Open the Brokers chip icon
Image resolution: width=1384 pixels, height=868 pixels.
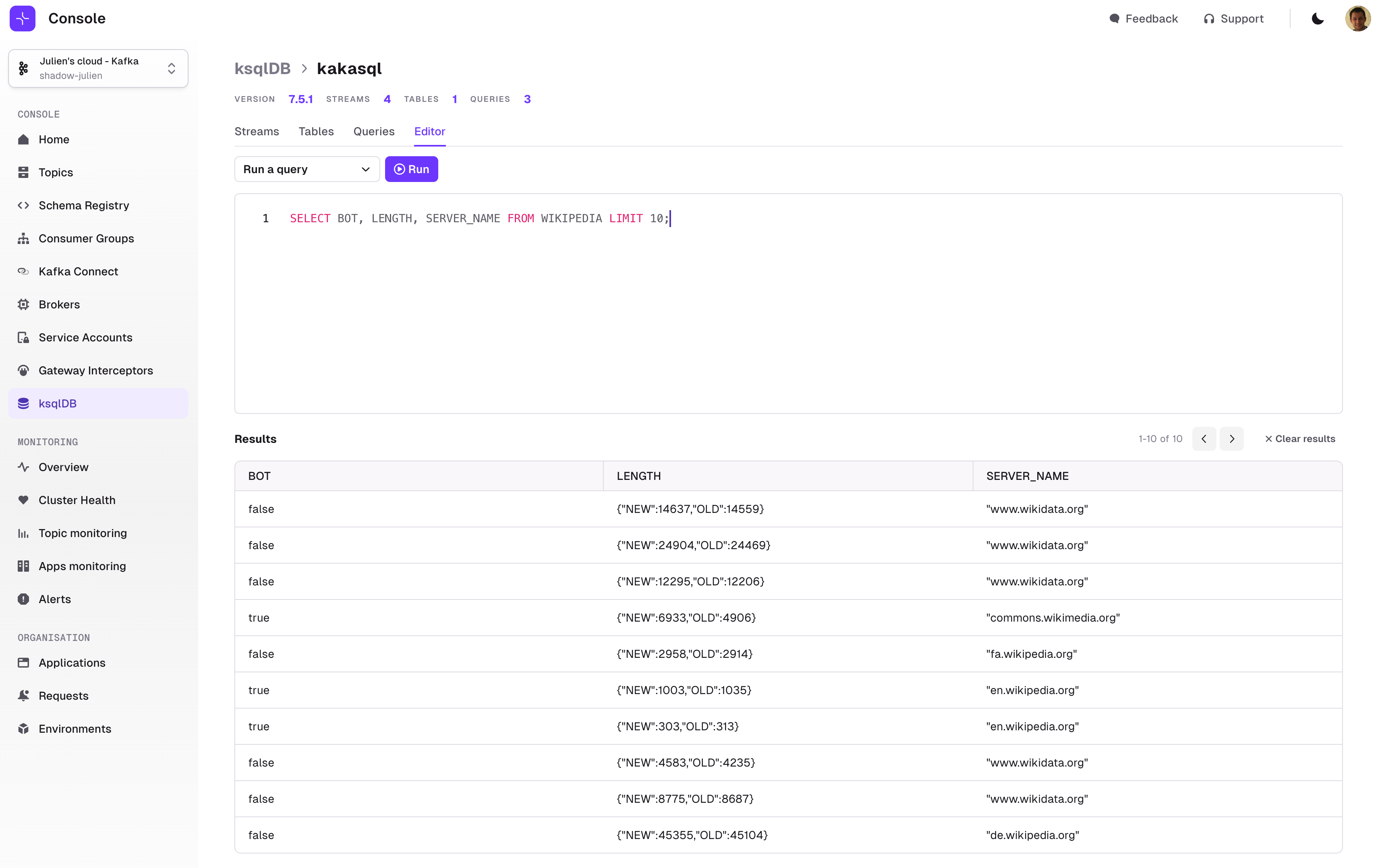tap(23, 304)
